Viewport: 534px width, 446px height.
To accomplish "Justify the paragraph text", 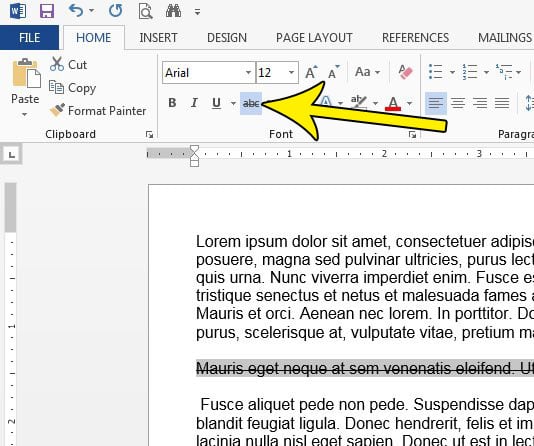I will [x=502, y=103].
